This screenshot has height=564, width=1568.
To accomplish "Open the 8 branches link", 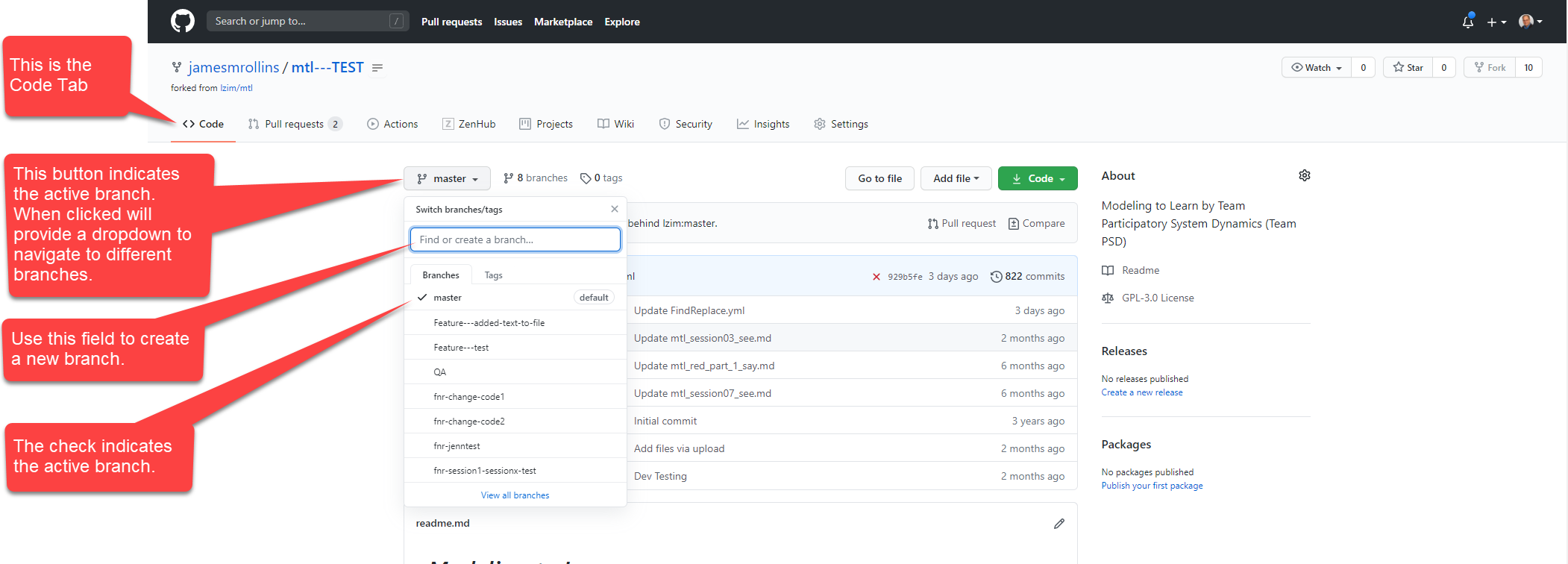I will [536, 178].
